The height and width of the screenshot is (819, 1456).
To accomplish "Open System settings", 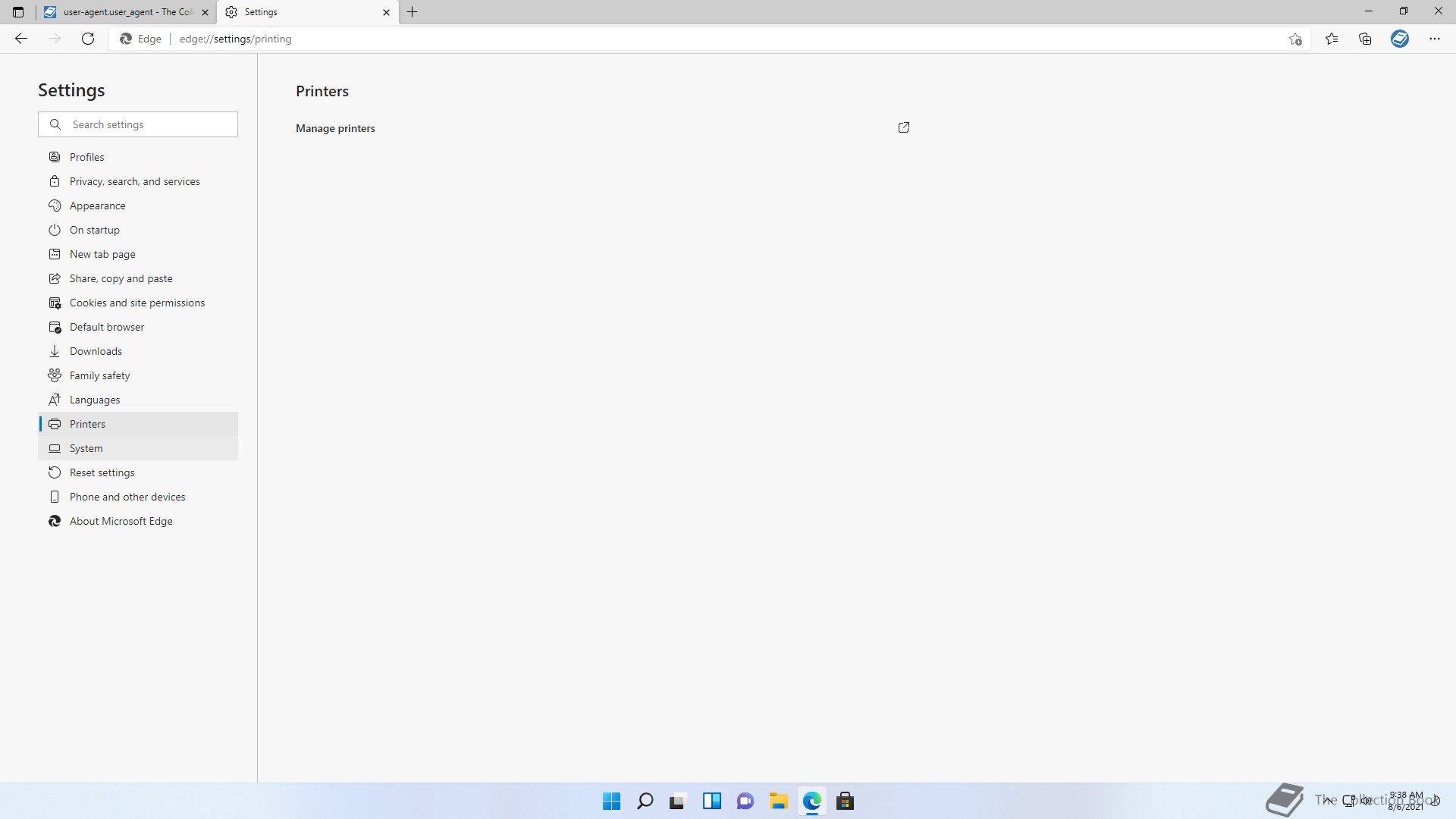I will [138, 448].
